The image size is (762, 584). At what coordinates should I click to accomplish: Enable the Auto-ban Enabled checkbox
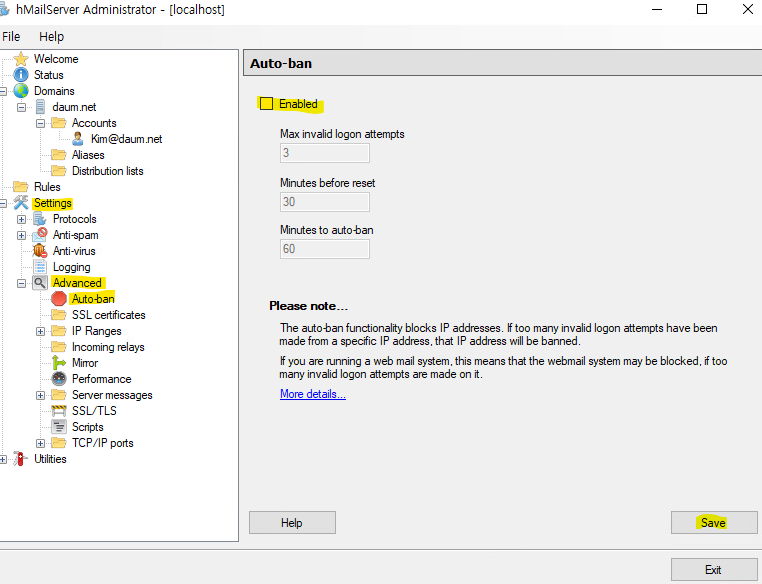[266, 103]
